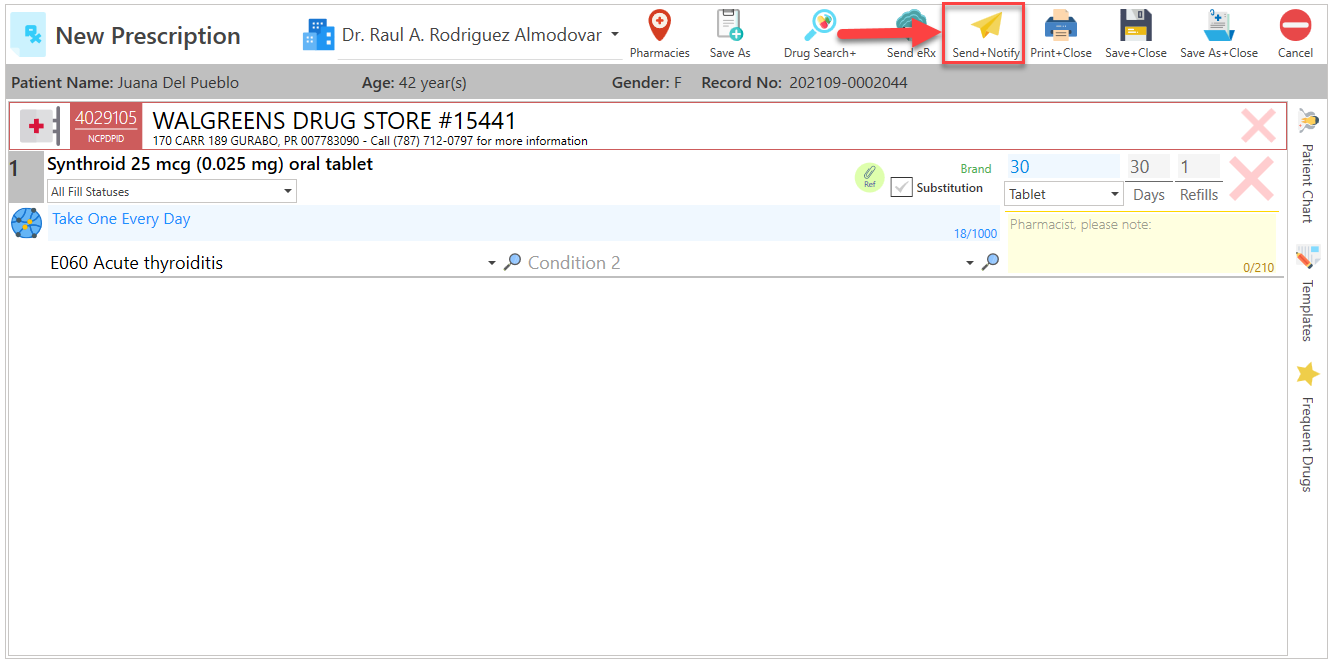Click the Condition 2 input field
The width and height of the screenshot is (1330, 660).
pos(742,263)
